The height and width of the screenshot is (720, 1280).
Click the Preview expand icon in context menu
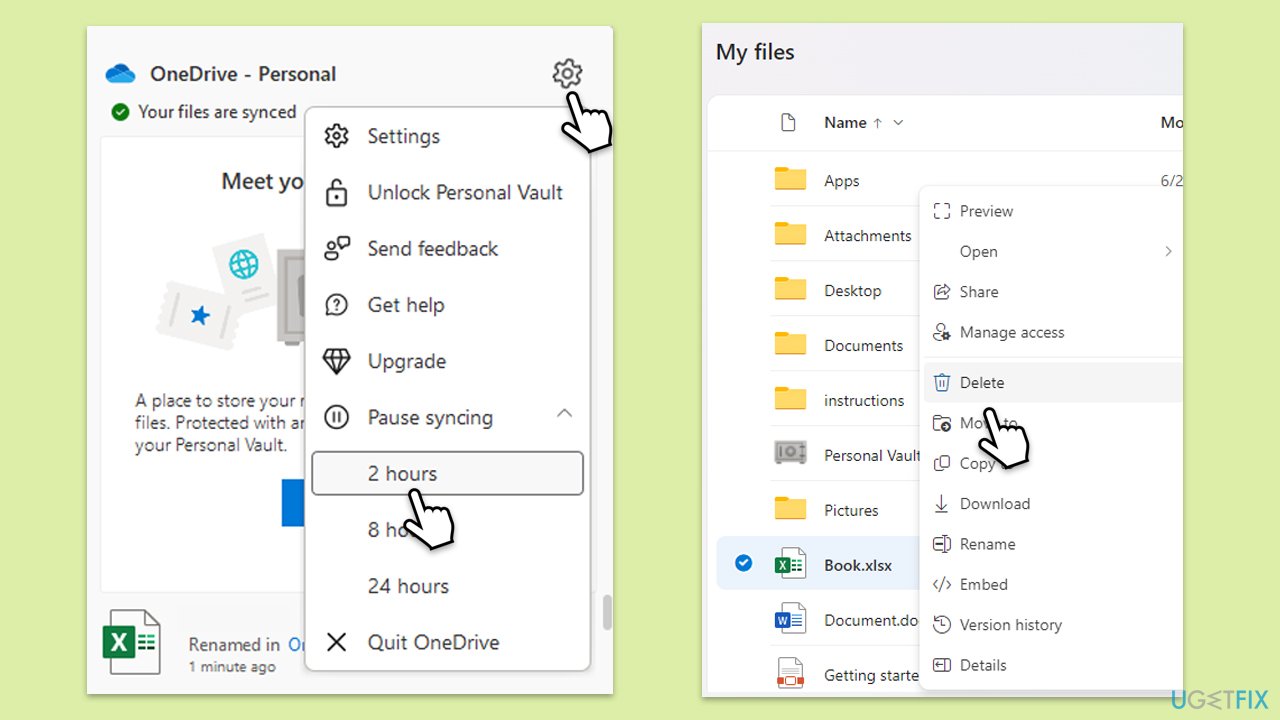(941, 211)
